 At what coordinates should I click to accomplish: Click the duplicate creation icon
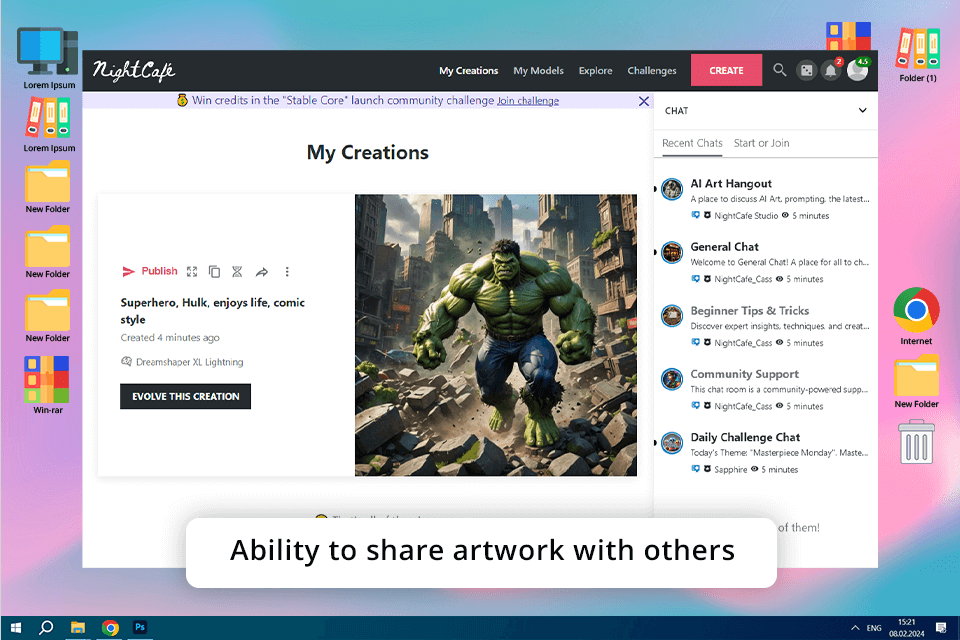click(214, 272)
